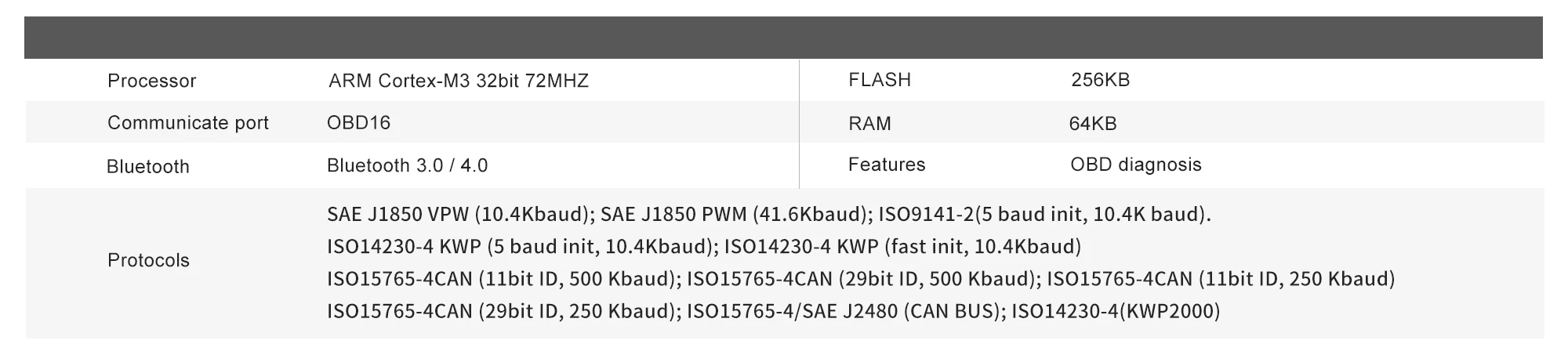Screen dimensions: 1568x362
Task: Click the RAM label
Action: [x=869, y=124]
